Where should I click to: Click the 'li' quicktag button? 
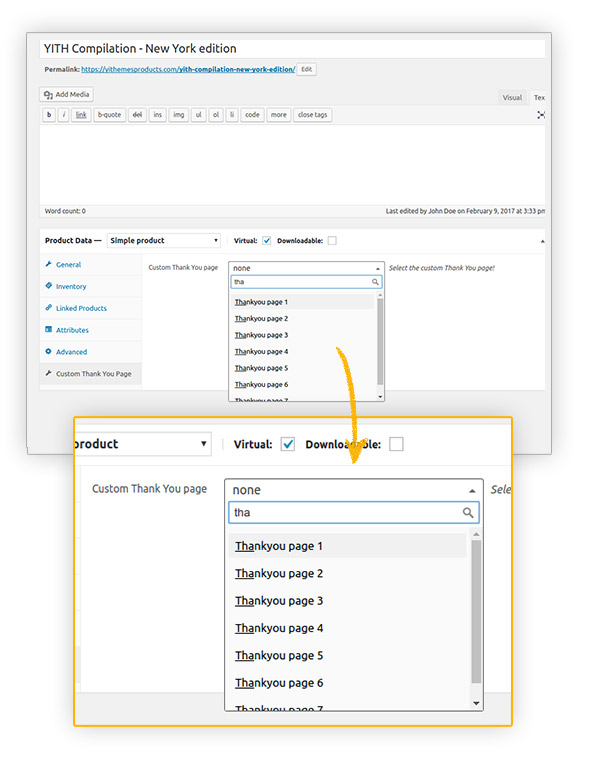pos(232,115)
